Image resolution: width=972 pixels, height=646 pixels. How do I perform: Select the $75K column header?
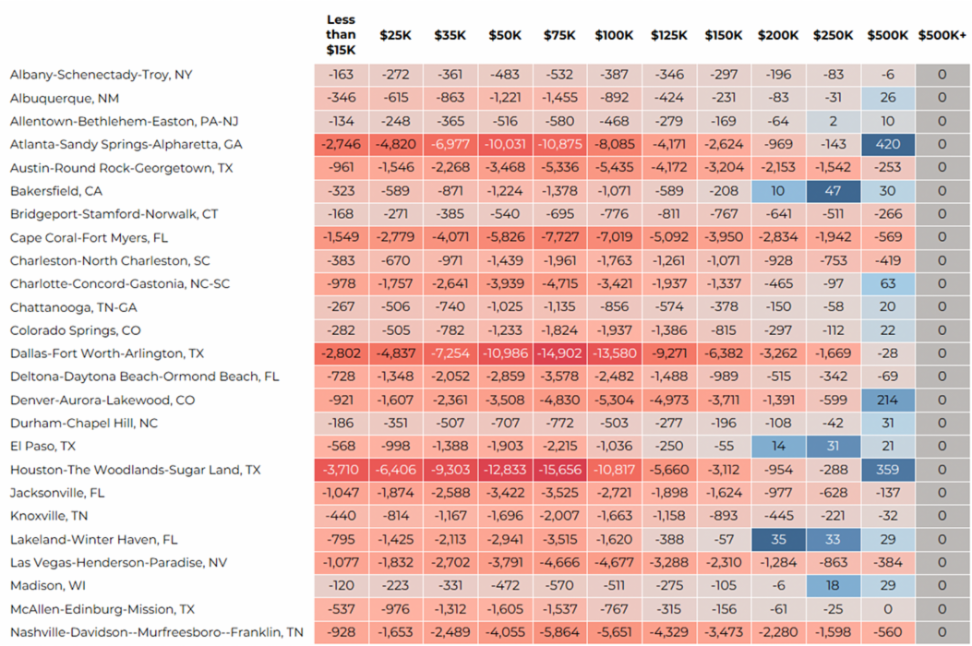click(x=559, y=35)
